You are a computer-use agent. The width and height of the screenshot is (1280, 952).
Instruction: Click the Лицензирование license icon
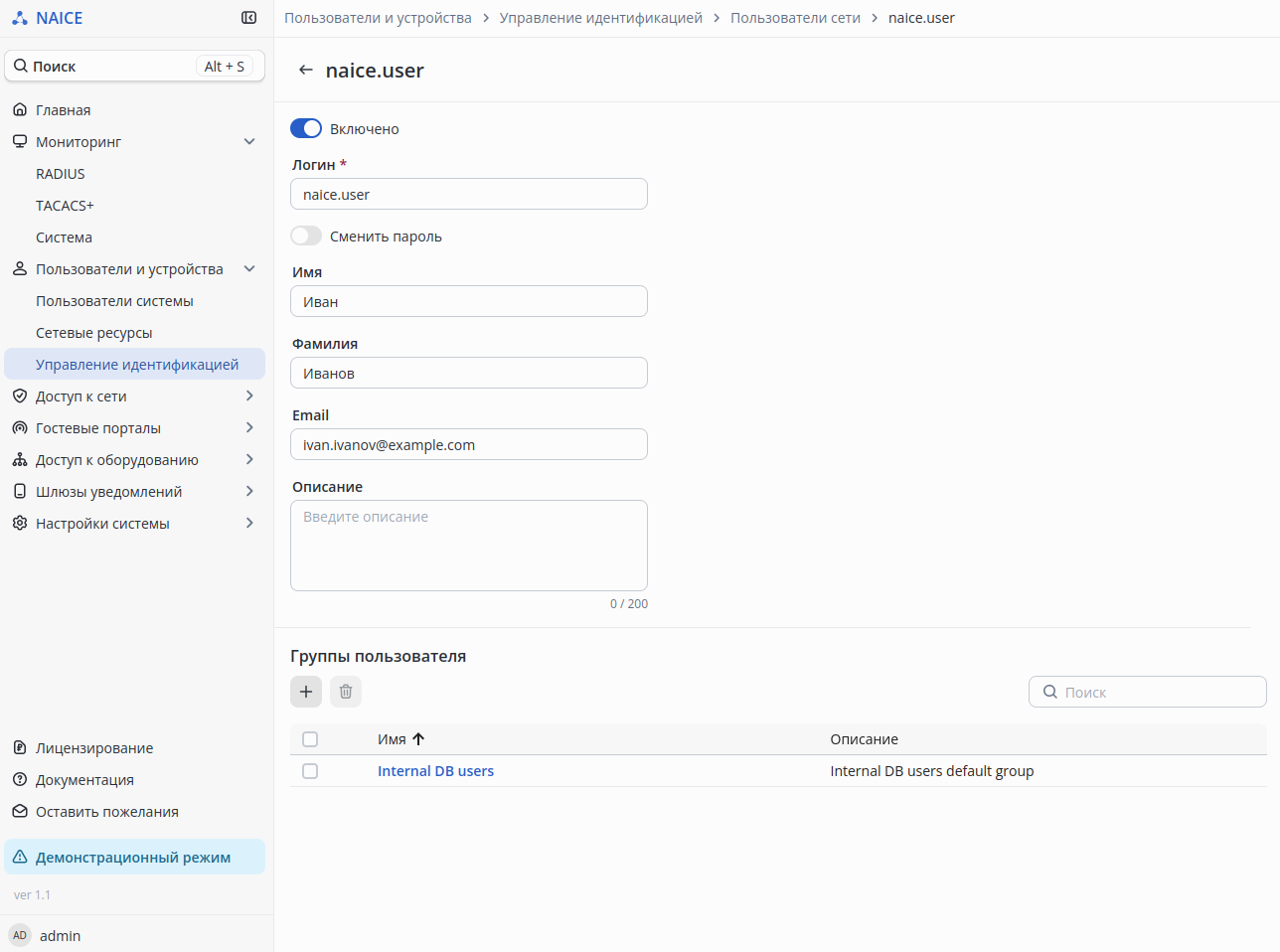point(20,748)
